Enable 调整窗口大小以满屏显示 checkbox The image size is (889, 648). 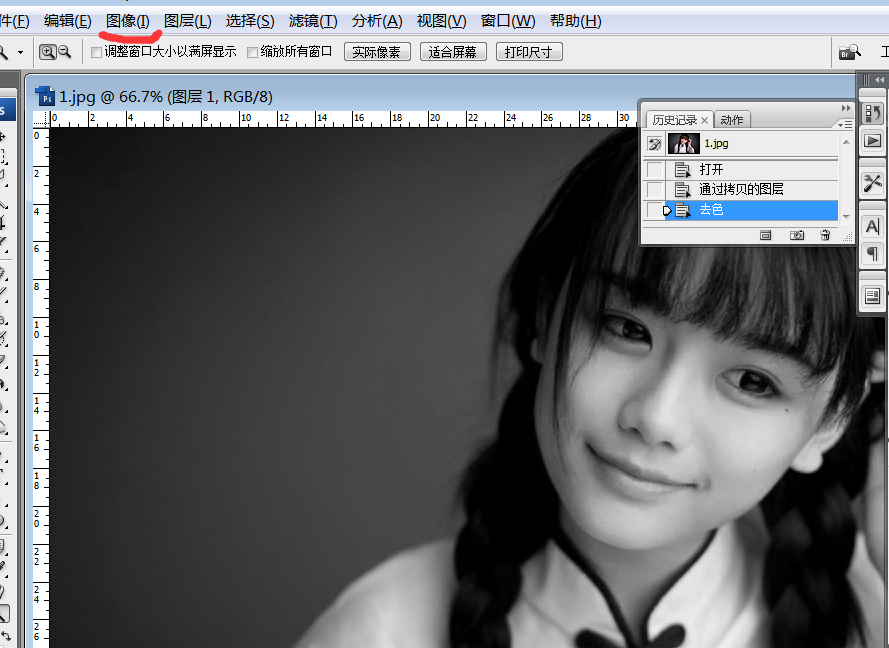coord(96,52)
